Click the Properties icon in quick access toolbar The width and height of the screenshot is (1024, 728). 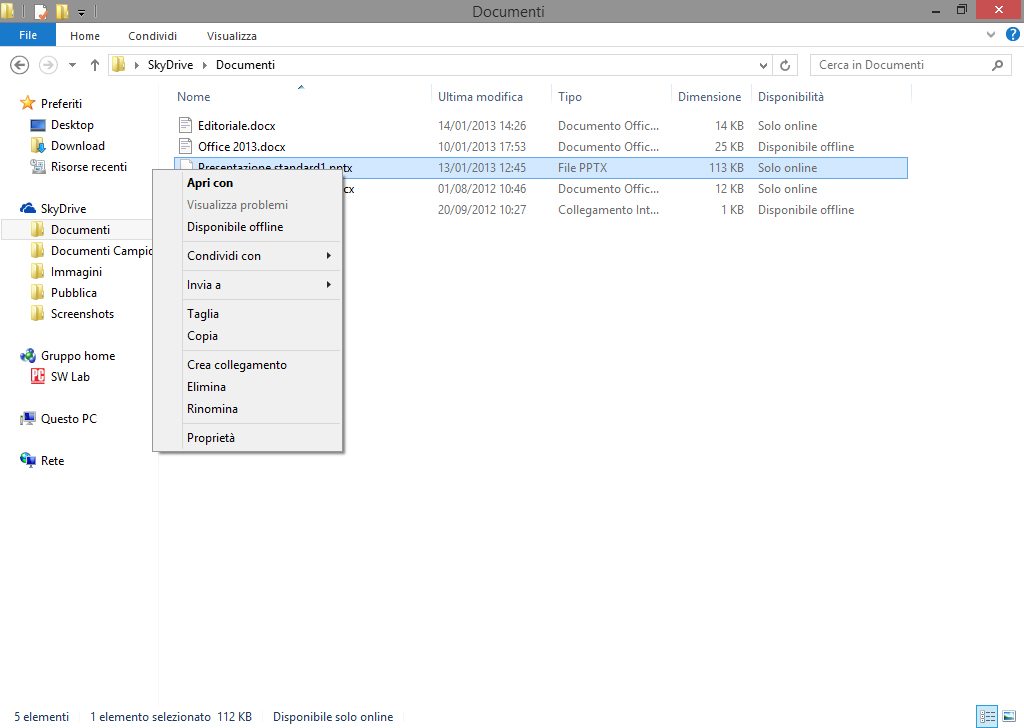pyautogui.click(x=41, y=12)
